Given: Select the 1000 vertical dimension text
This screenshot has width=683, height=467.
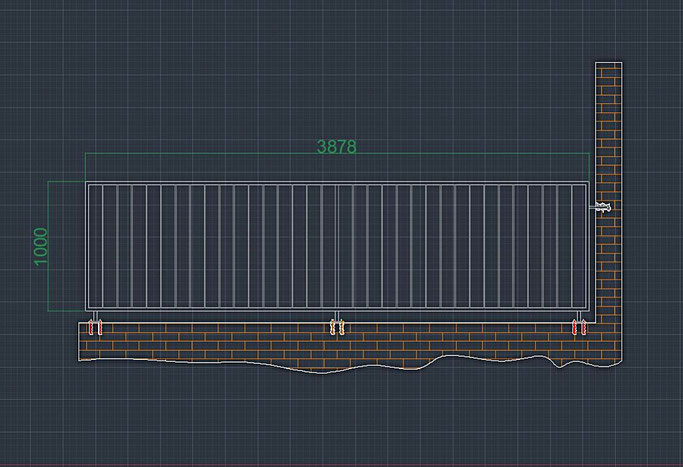Looking at the screenshot, I should point(41,246).
